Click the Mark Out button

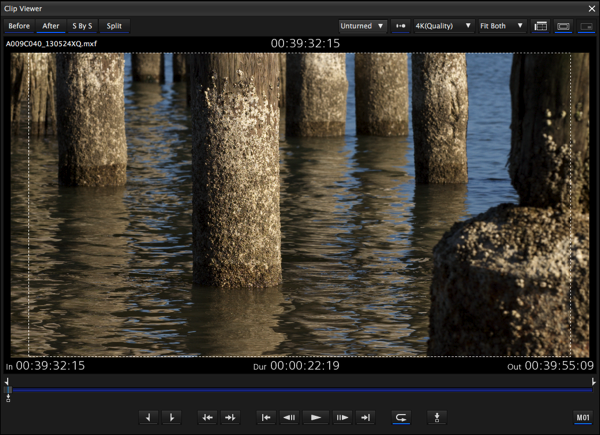[x=172, y=417]
